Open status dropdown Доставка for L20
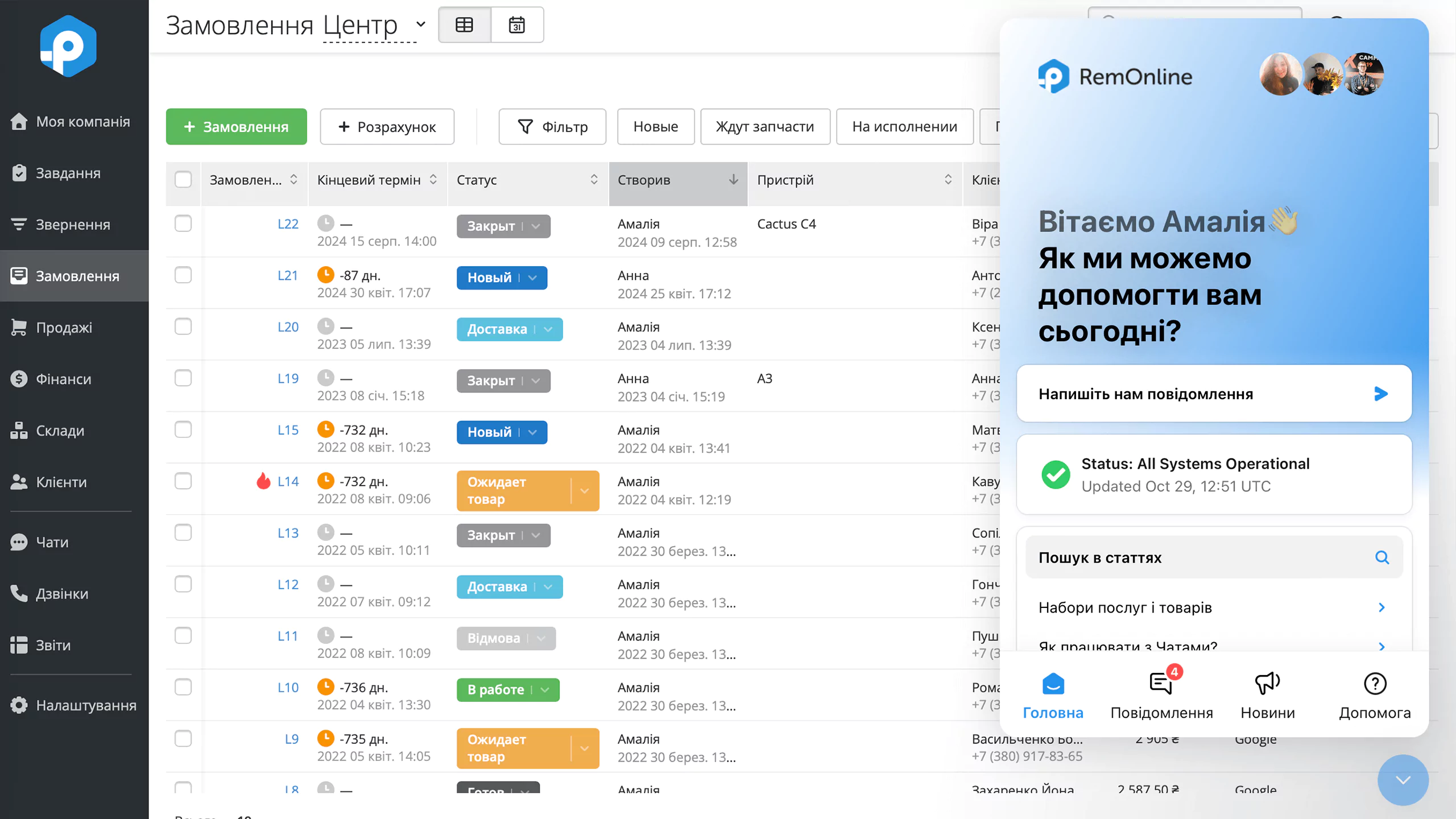 tap(510, 329)
